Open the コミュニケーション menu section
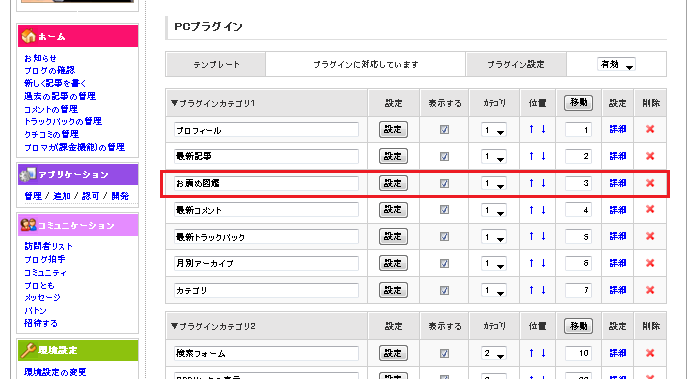Screen dimensions: 698x379 [78, 225]
